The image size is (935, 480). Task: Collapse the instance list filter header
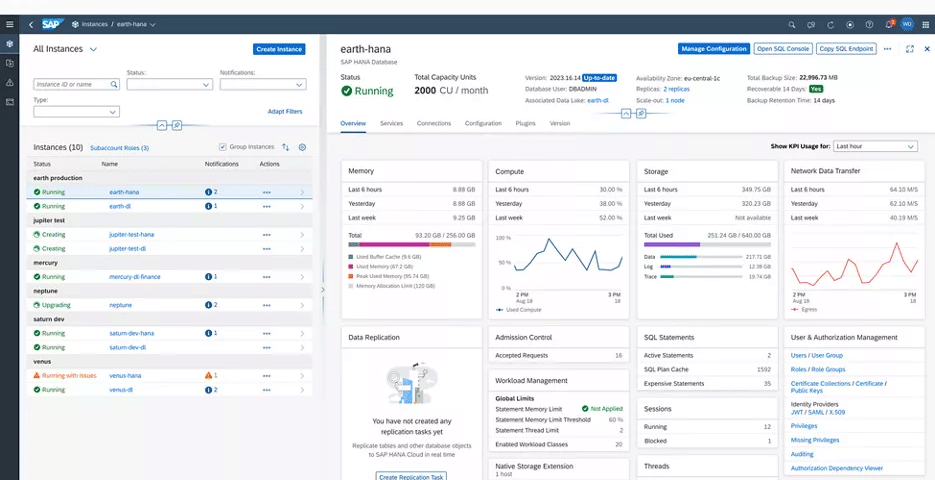[162, 125]
